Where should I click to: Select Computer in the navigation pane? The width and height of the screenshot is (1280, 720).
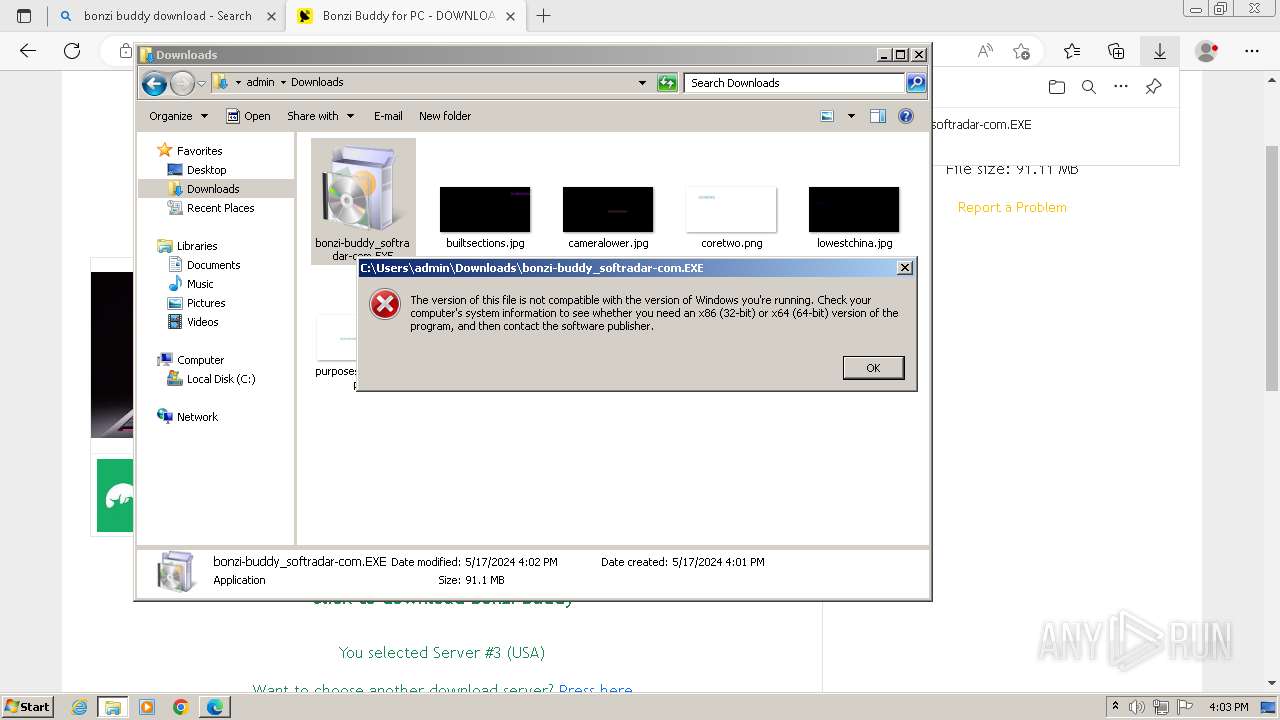(200, 360)
